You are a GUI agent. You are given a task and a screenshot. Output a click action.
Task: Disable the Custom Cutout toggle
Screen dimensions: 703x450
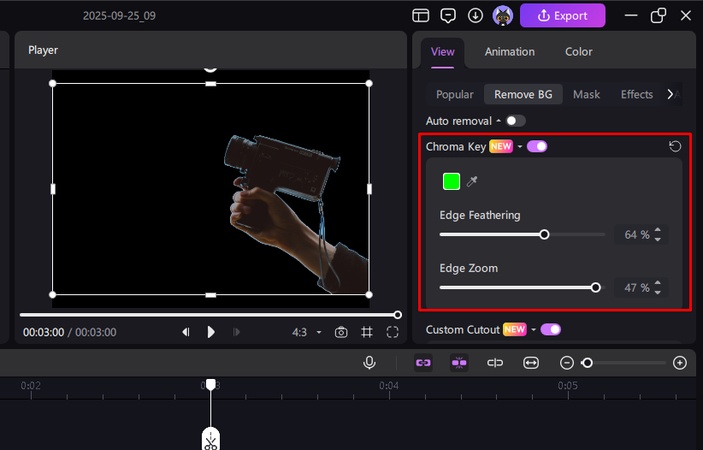[x=550, y=329]
